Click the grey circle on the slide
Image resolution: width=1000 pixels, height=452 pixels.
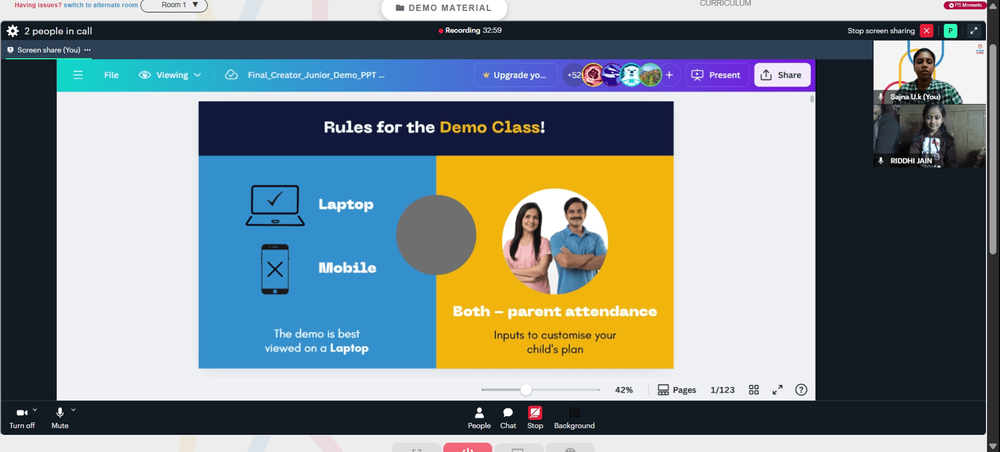[x=436, y=235]
